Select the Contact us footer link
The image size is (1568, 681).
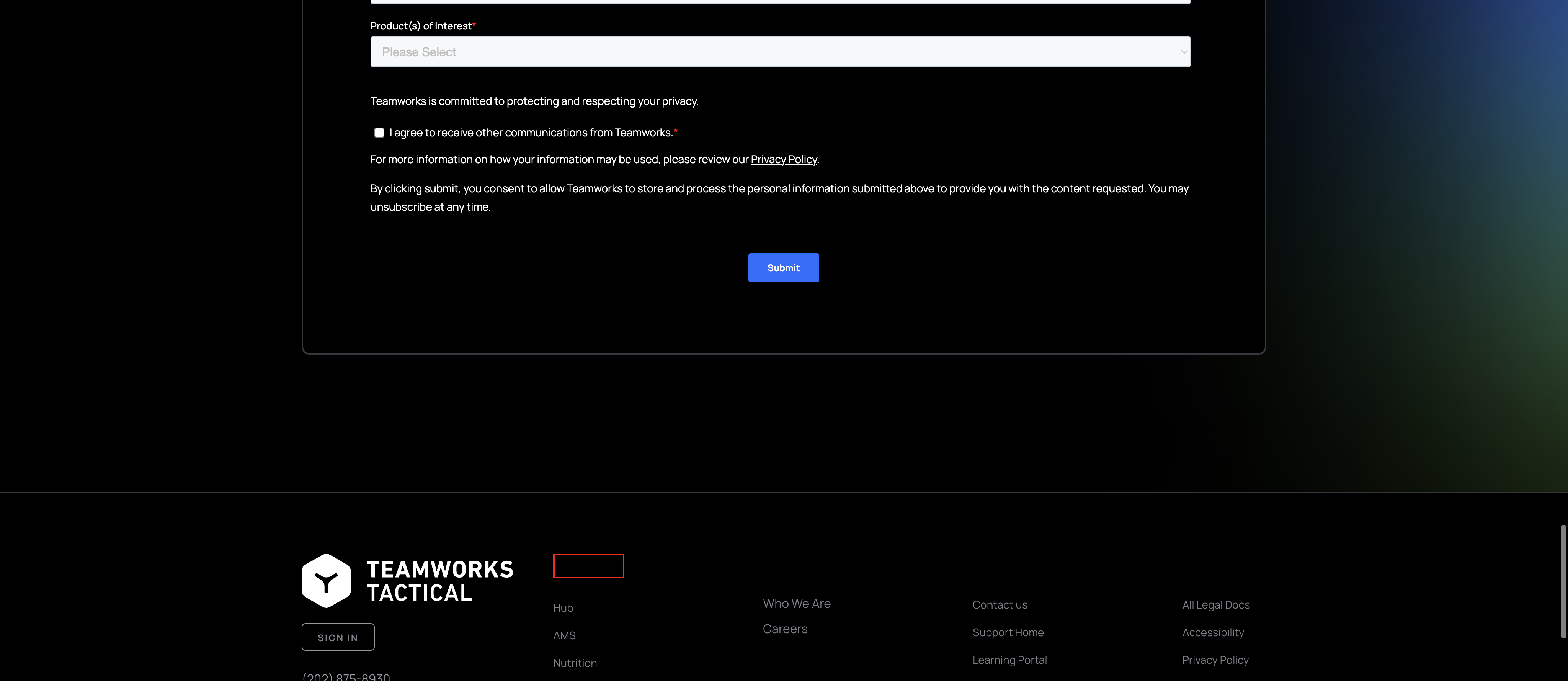pyautogui.click(x=1000, y=605)
